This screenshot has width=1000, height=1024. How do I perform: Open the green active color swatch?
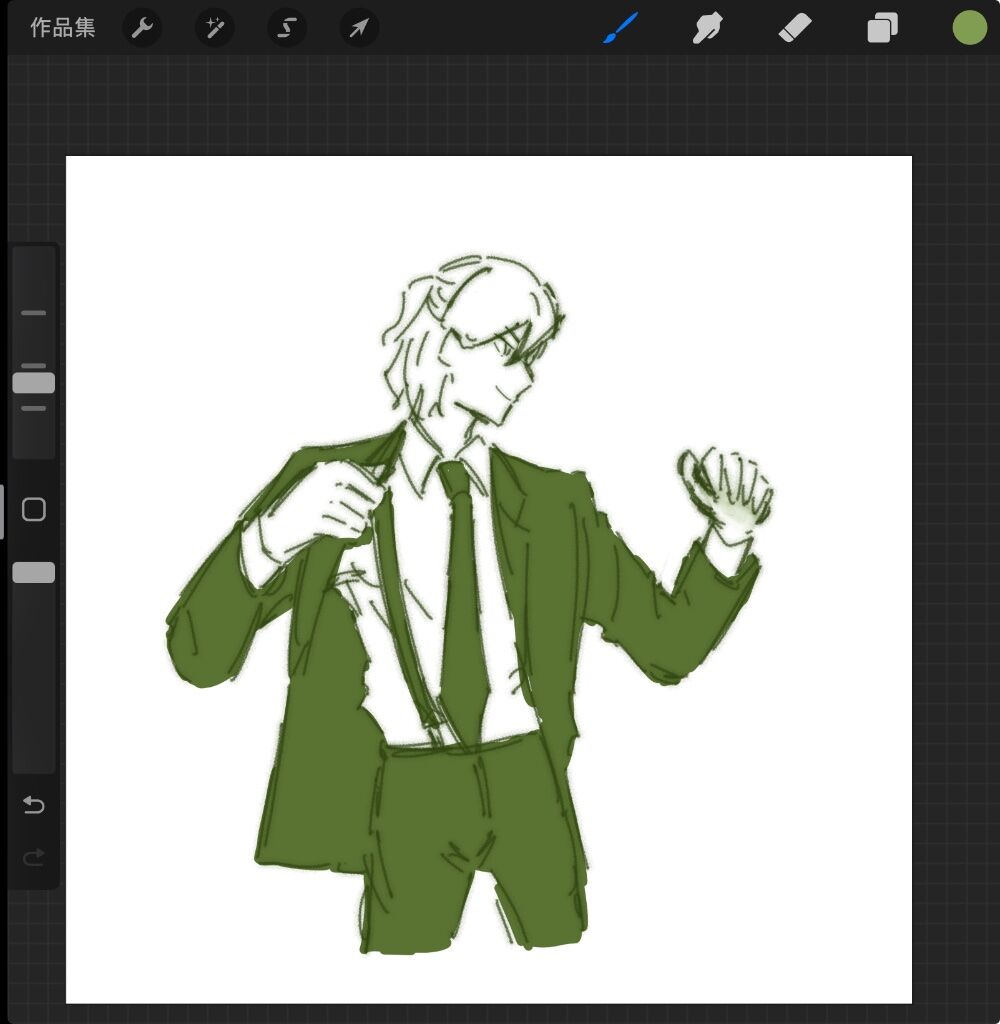(969, 28)
